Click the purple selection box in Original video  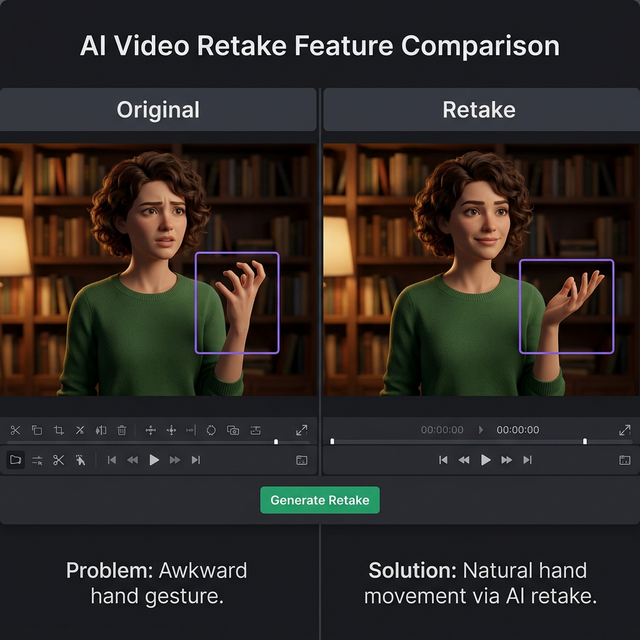(x=237, y=302)
